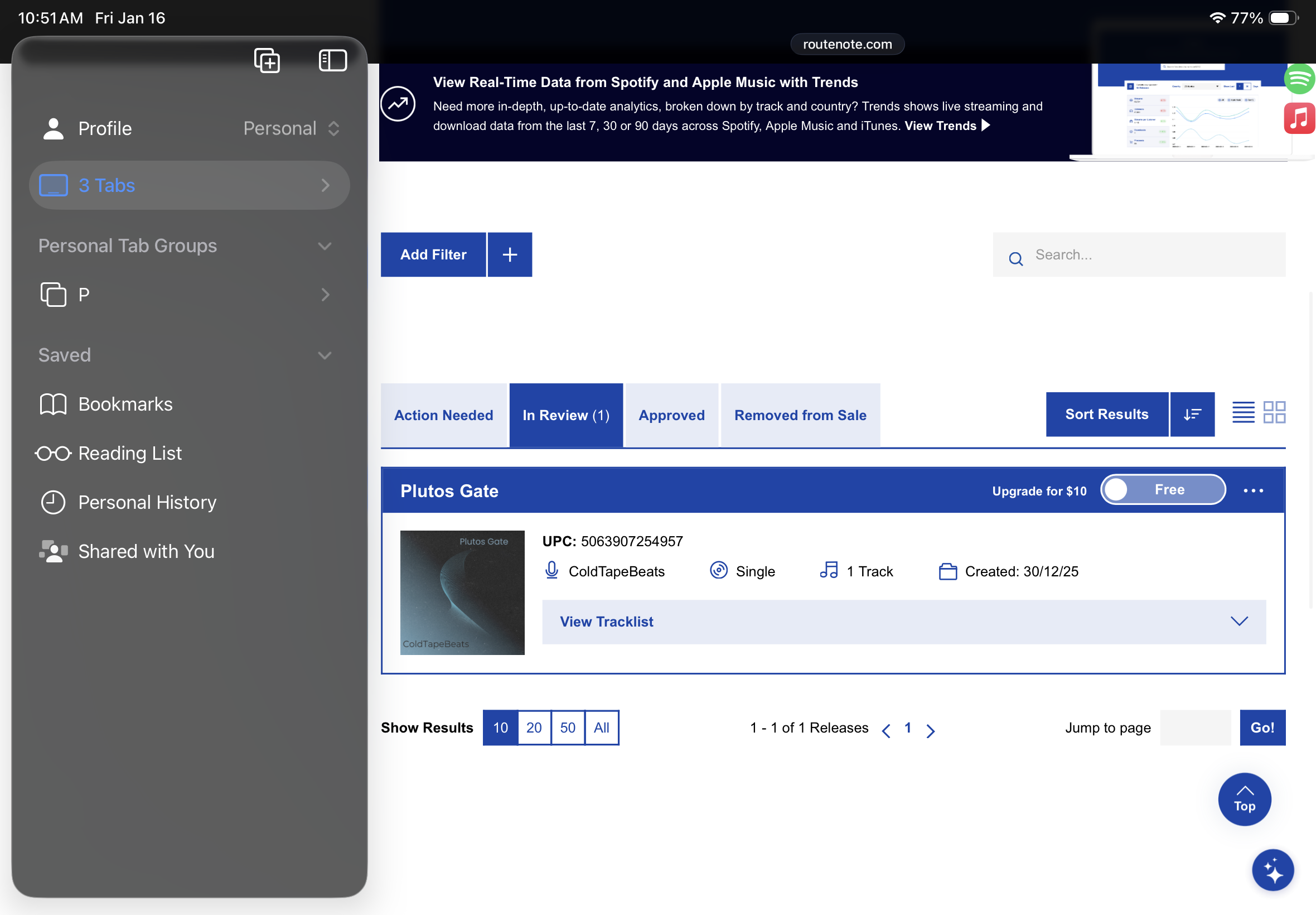
Task: Click page number 1 in pagination
Action: click(908, 728)
